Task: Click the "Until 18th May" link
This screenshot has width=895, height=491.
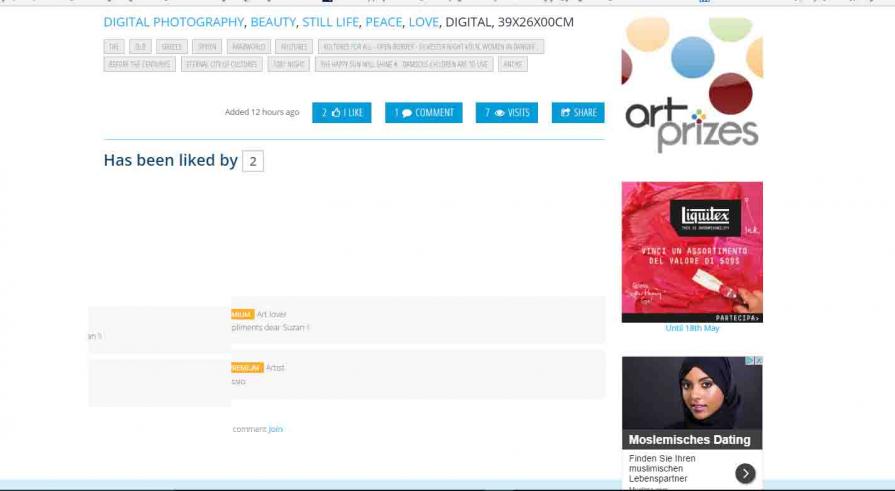Action: (692, 329)
